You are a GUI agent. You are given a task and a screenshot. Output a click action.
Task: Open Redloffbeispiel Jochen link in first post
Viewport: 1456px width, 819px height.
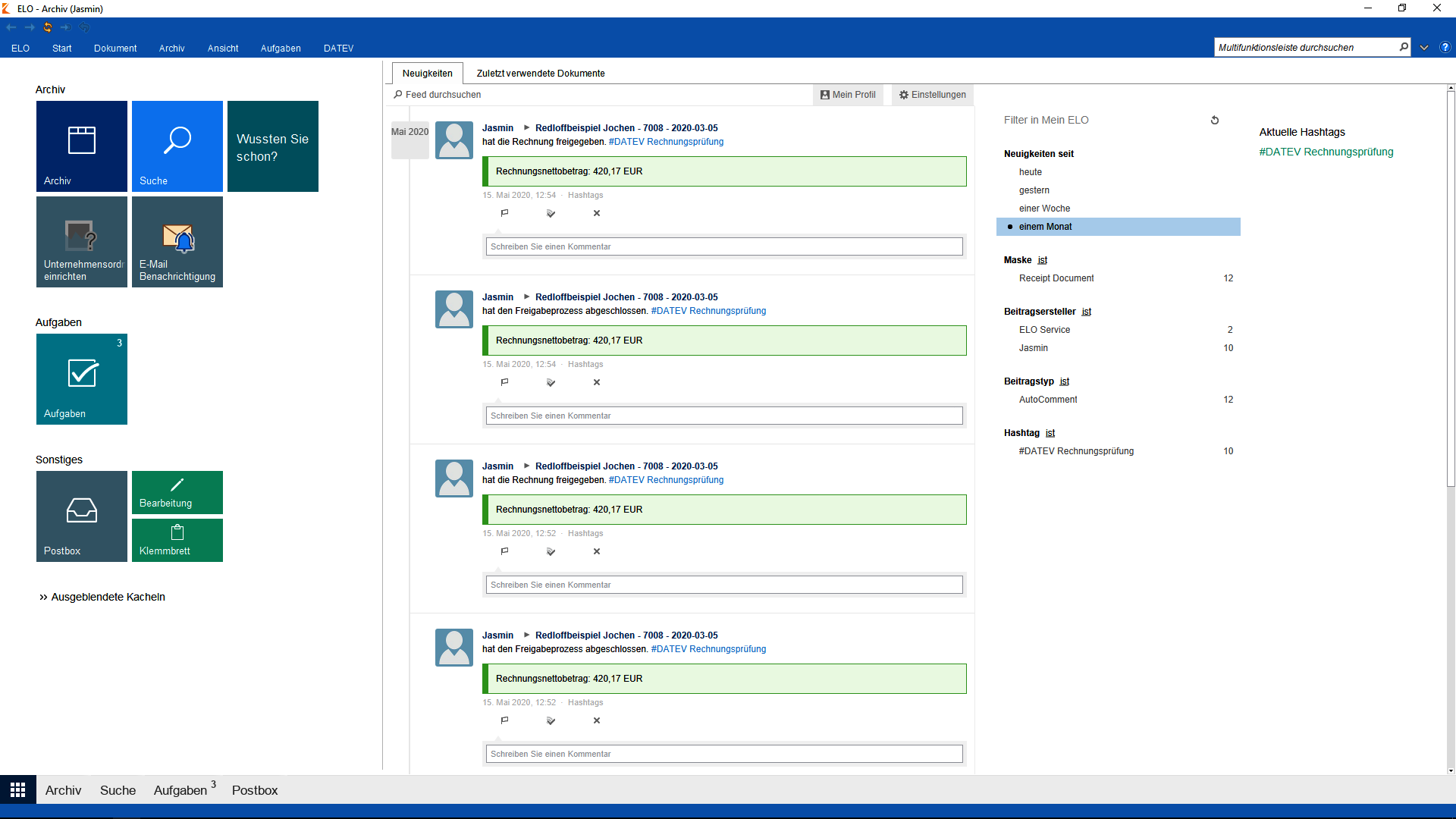(626, 128)
